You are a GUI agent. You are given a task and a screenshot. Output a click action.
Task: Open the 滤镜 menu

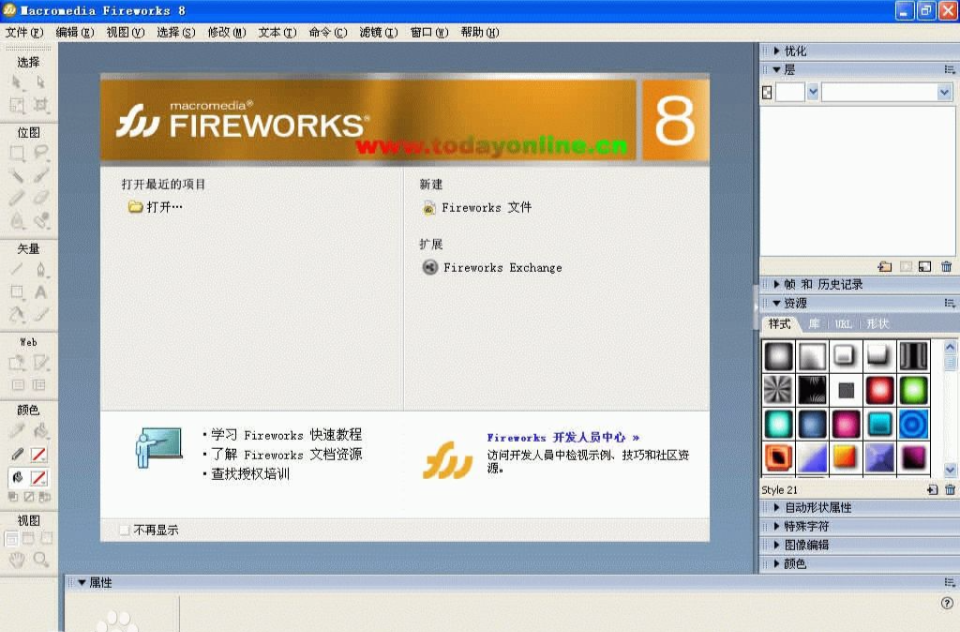point(378,32)
